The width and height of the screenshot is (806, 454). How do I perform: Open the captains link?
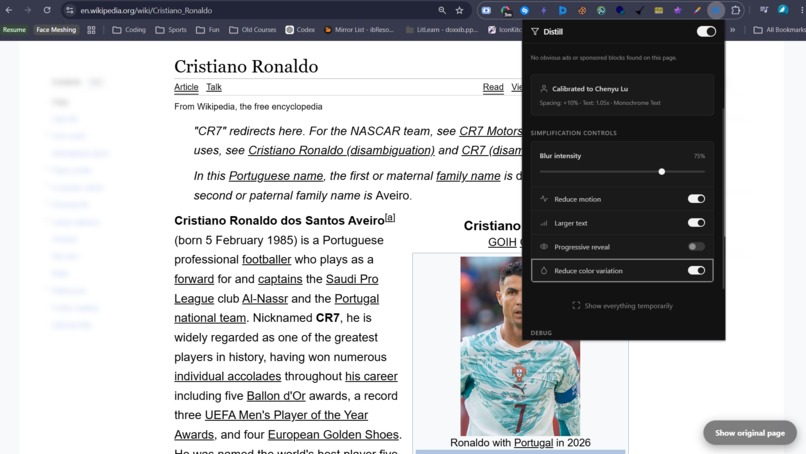(x=280, y=279)
